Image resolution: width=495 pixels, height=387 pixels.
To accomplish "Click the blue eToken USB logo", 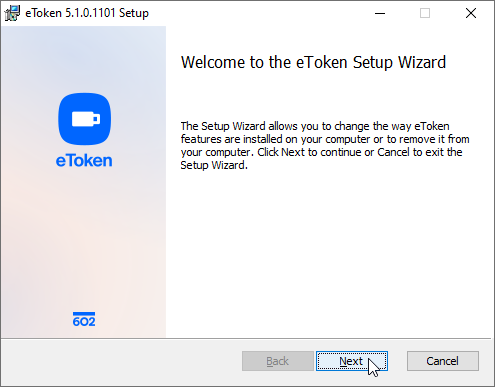I will [85, 119].
